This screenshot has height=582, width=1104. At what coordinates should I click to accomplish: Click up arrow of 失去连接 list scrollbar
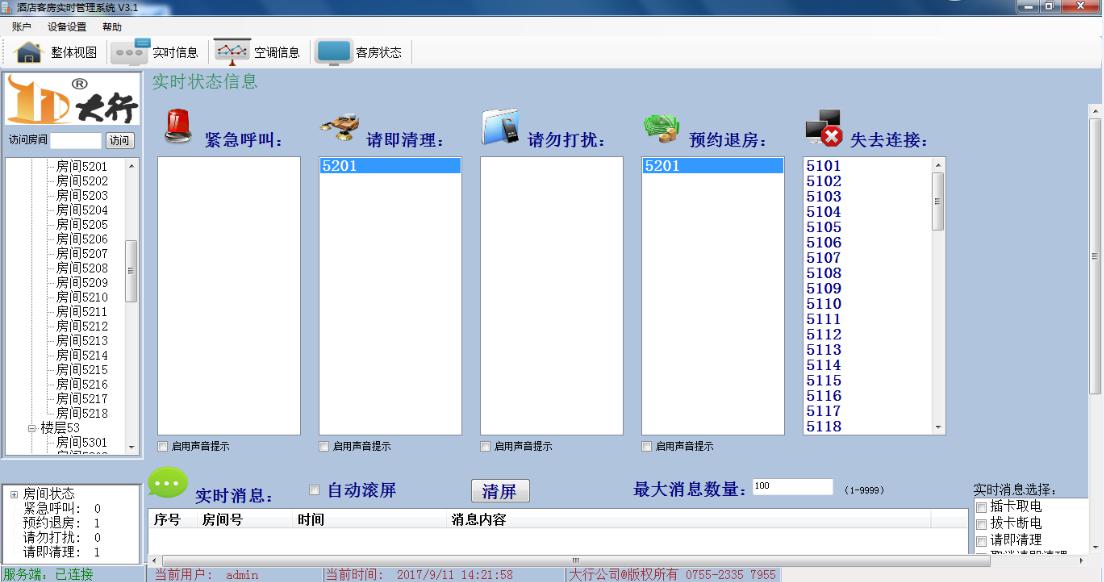click(938, 165)
